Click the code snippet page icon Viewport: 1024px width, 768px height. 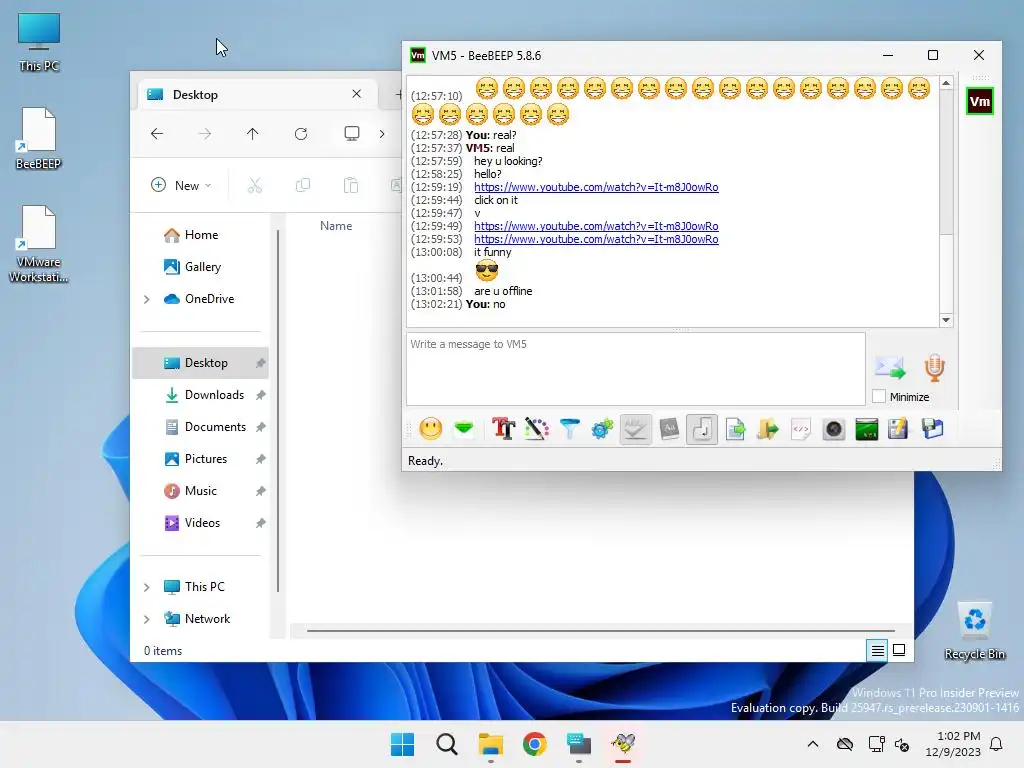click(x=801, y=429)
